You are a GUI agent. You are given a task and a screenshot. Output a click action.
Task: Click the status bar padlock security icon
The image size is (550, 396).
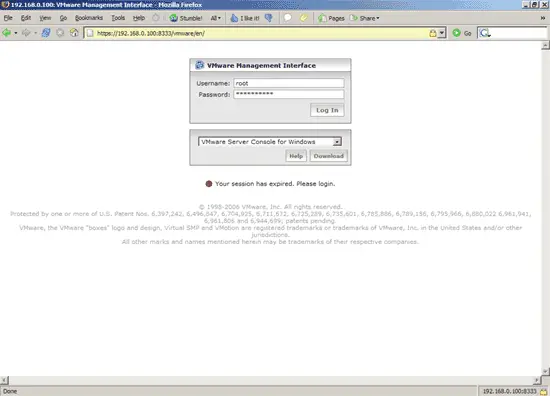point(544,391)
